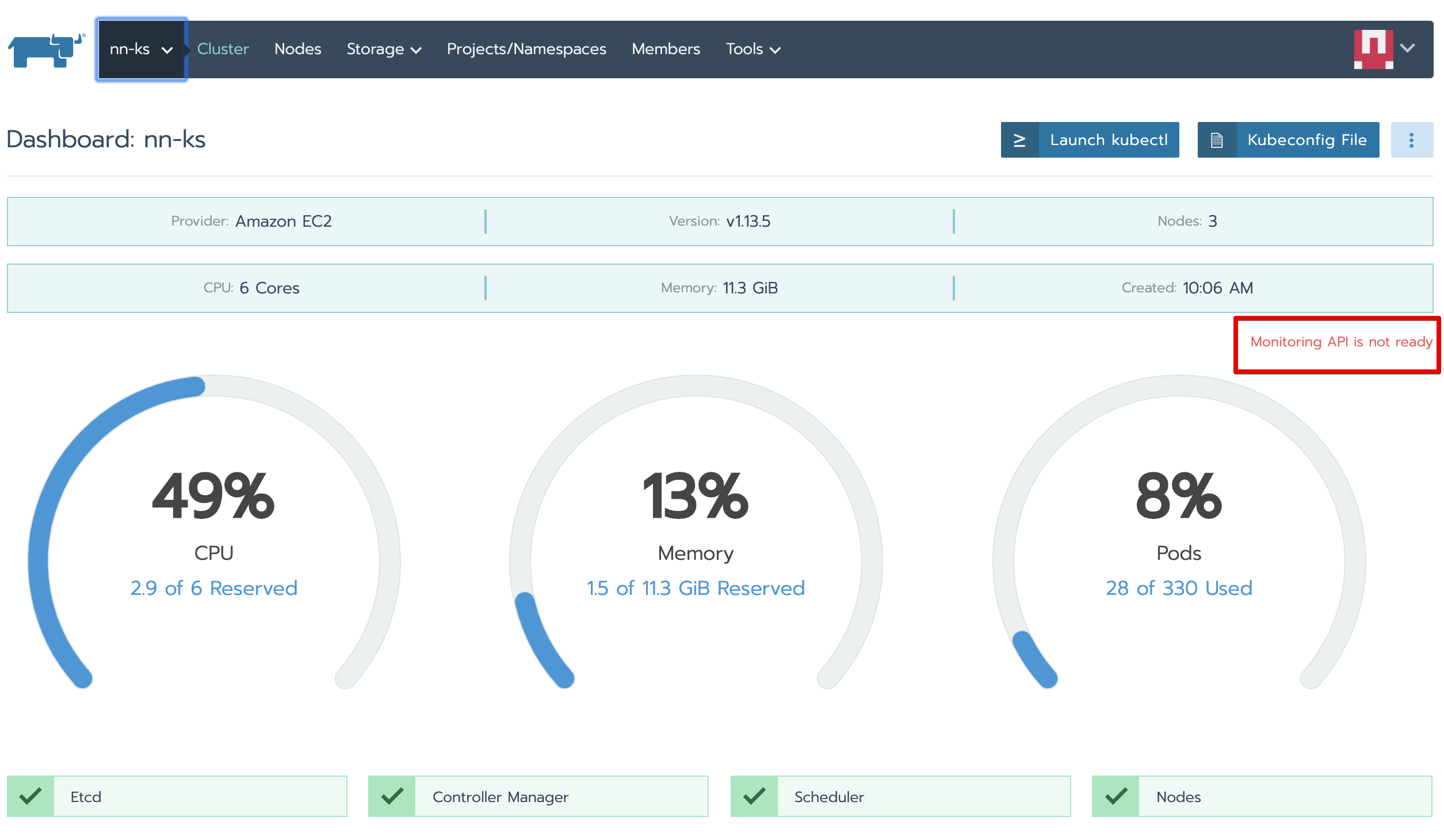This screenshot has height=840, width=1444.
Task: Expand the Storage menu dropdown
Action: coord(384,49)
